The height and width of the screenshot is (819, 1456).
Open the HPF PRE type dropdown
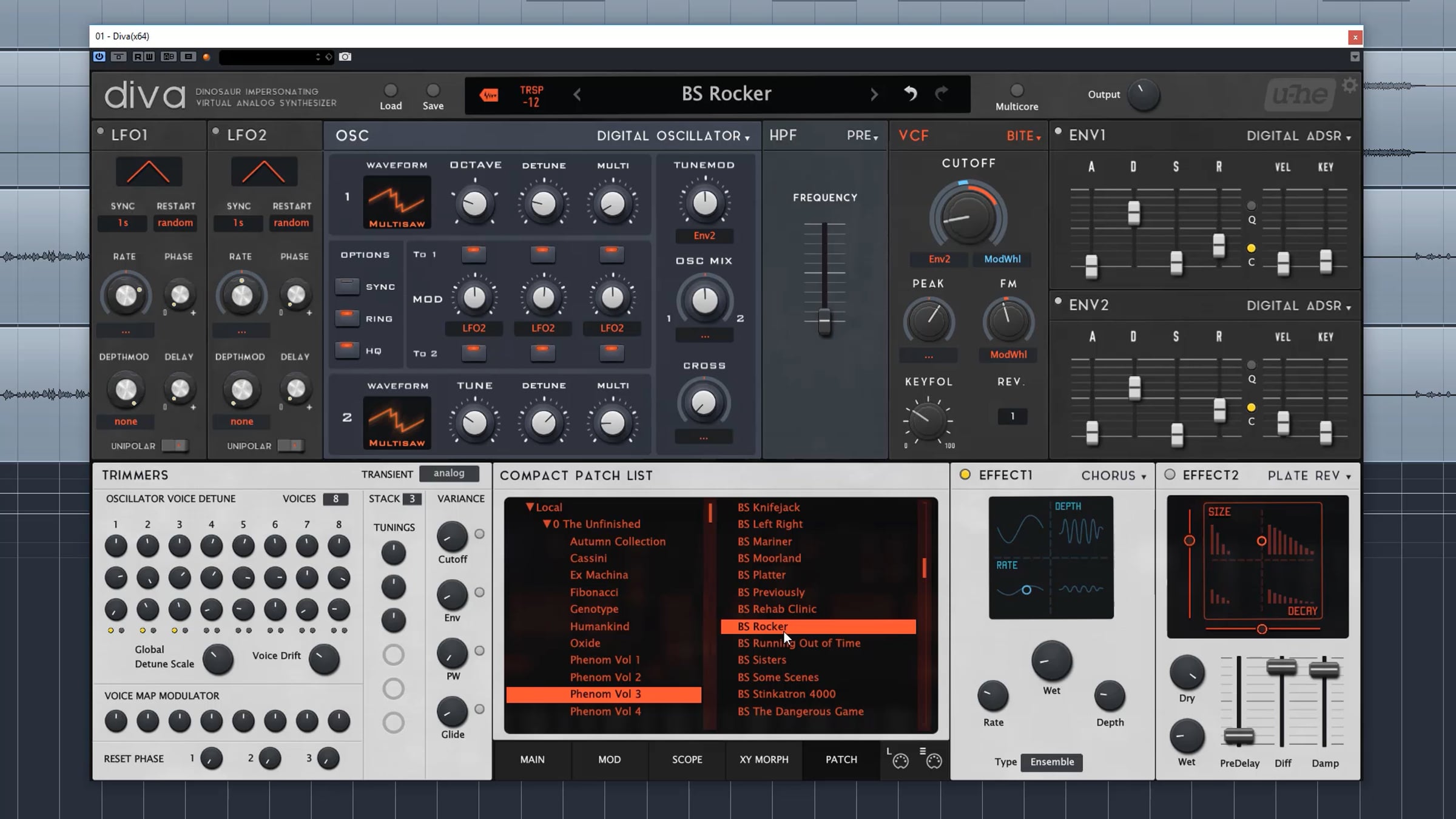click(x=862, y=136)
